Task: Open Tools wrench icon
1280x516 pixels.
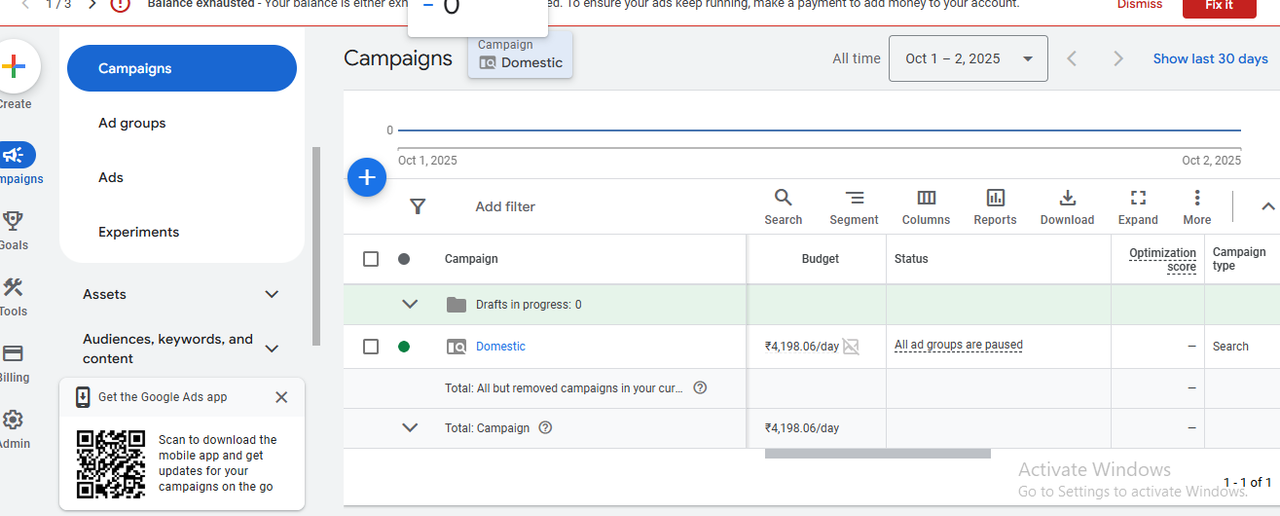Action: 13,287
